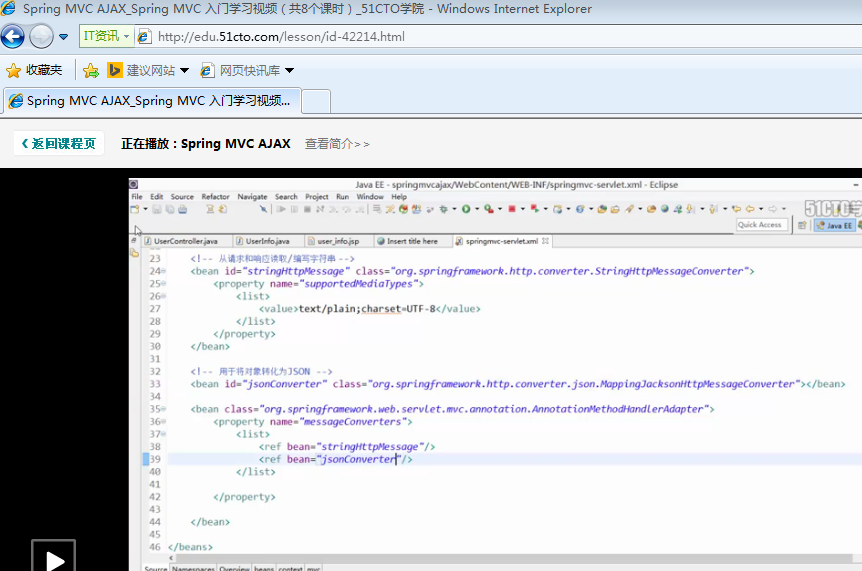Collapse bean fold marker on line 24
The height and width of the screenshot is (571, 862).
pos(163,271)
